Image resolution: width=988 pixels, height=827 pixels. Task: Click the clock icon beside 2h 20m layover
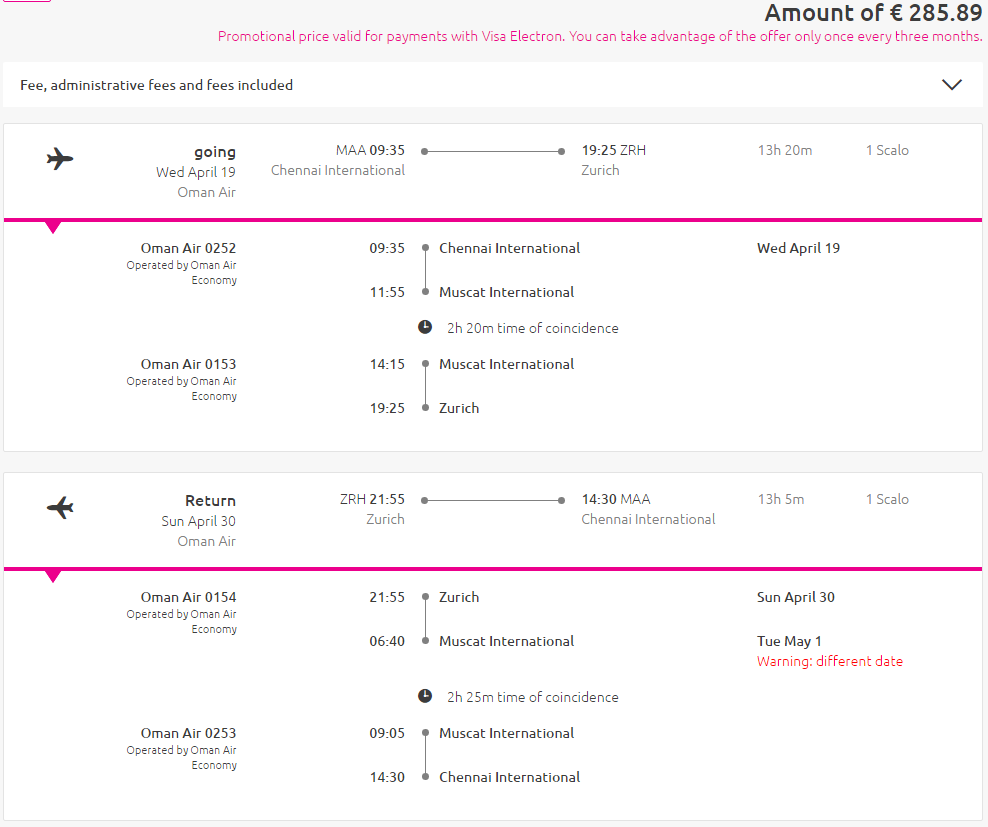click(425, 327)
